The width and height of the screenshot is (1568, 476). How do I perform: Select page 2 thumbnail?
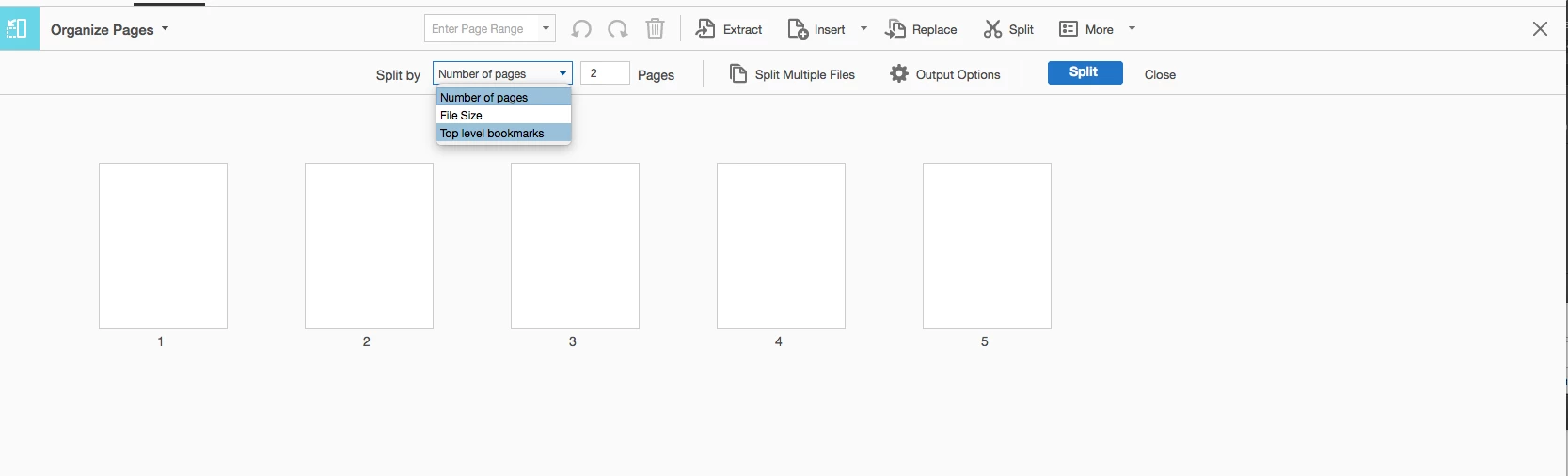click(x=369, y=246)
